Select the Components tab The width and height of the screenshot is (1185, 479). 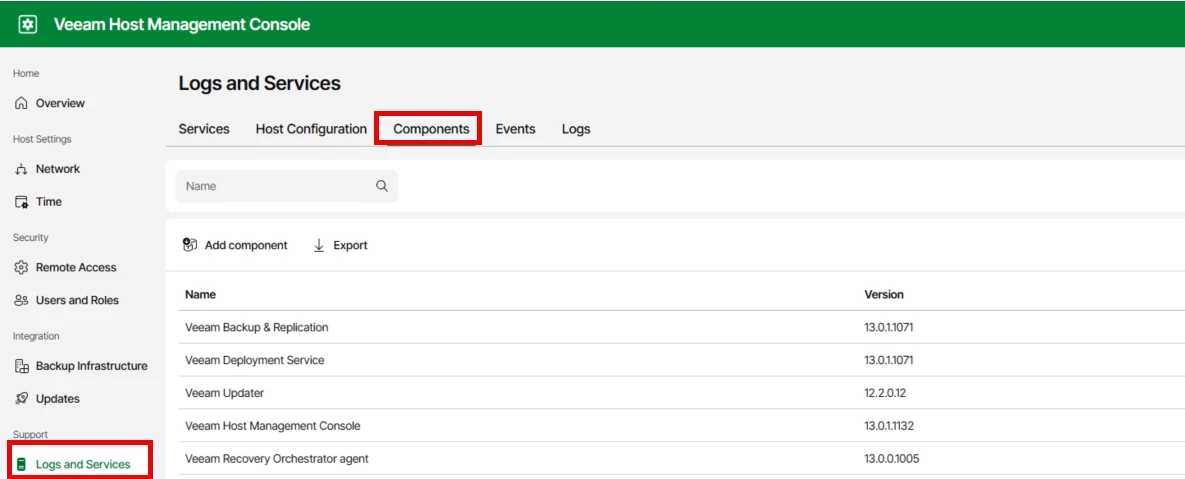tap(432, 129)
